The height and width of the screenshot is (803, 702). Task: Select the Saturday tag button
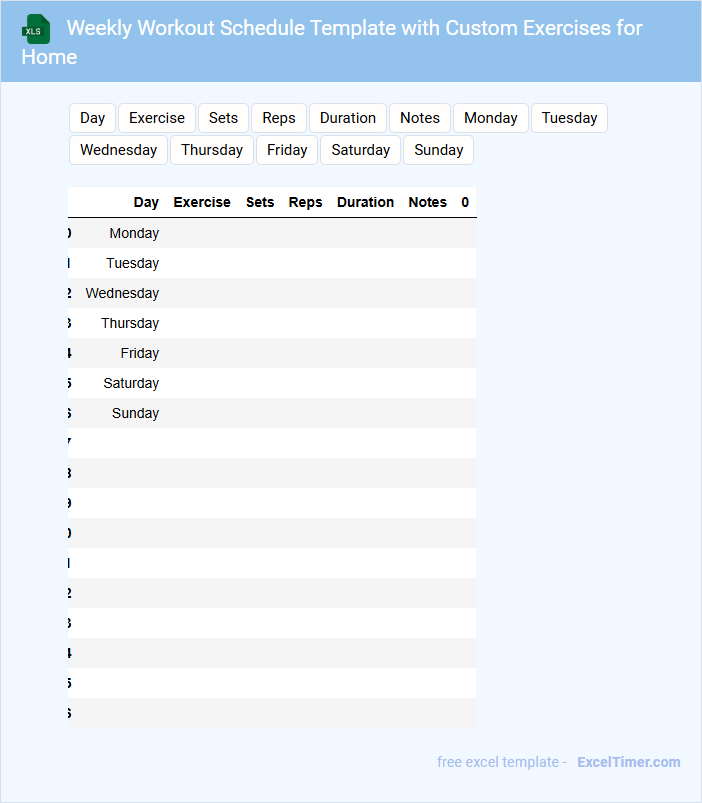pos(360,150)
